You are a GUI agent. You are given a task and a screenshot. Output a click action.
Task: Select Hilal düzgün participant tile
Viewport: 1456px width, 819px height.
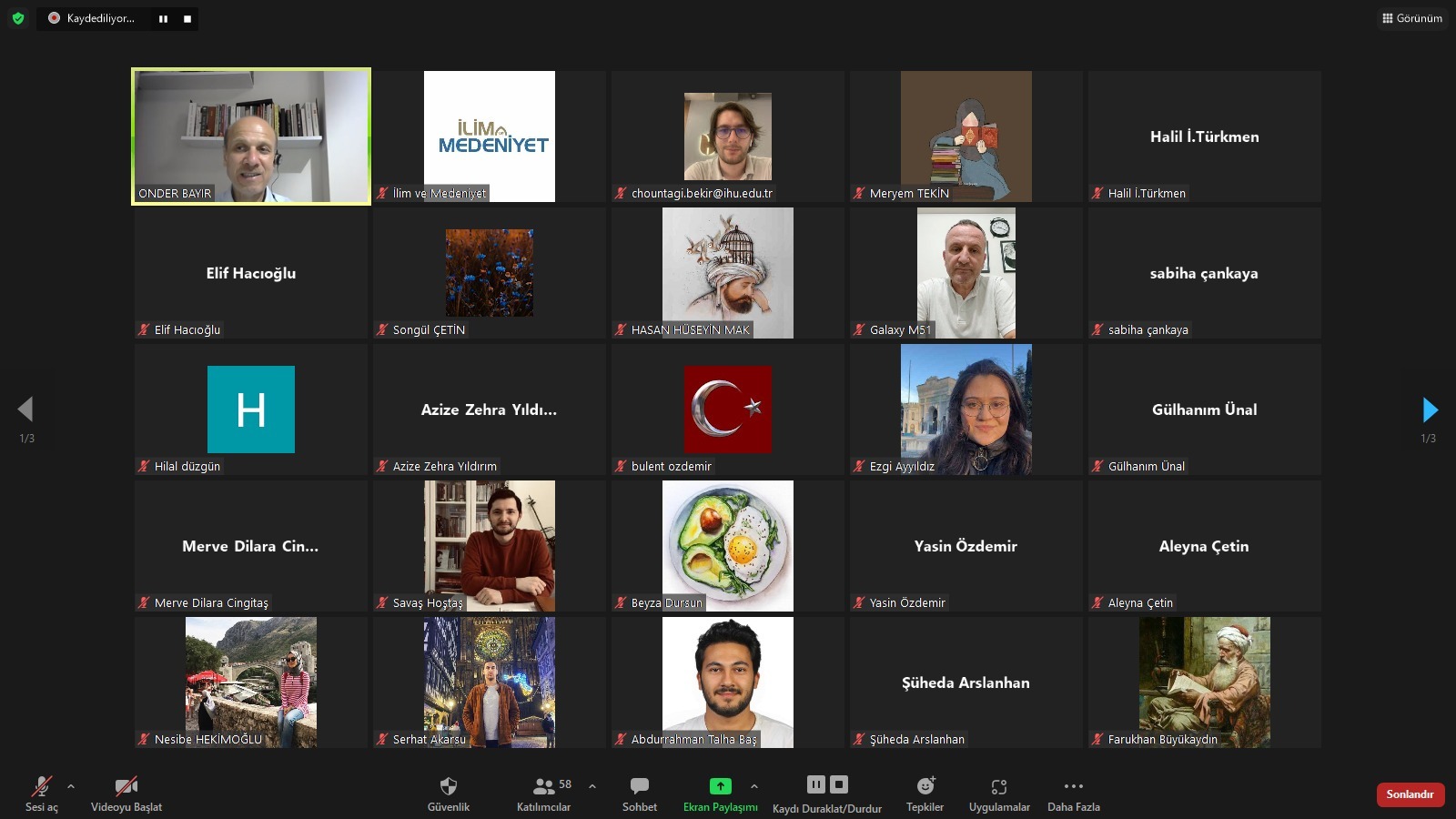251,409
